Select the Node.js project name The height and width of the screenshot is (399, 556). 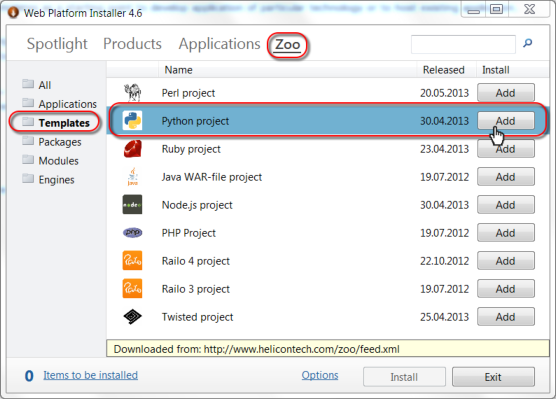(x=197, y=205)
